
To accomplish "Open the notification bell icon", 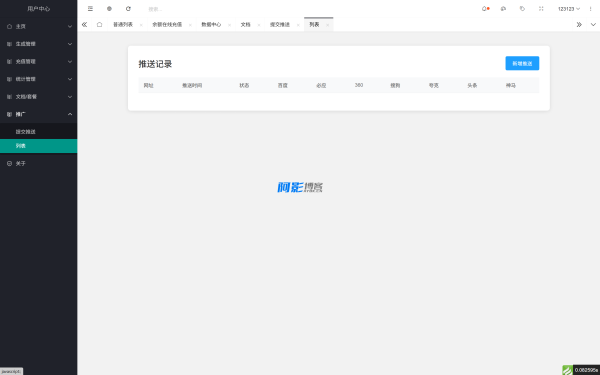I will tap(484, 8).
